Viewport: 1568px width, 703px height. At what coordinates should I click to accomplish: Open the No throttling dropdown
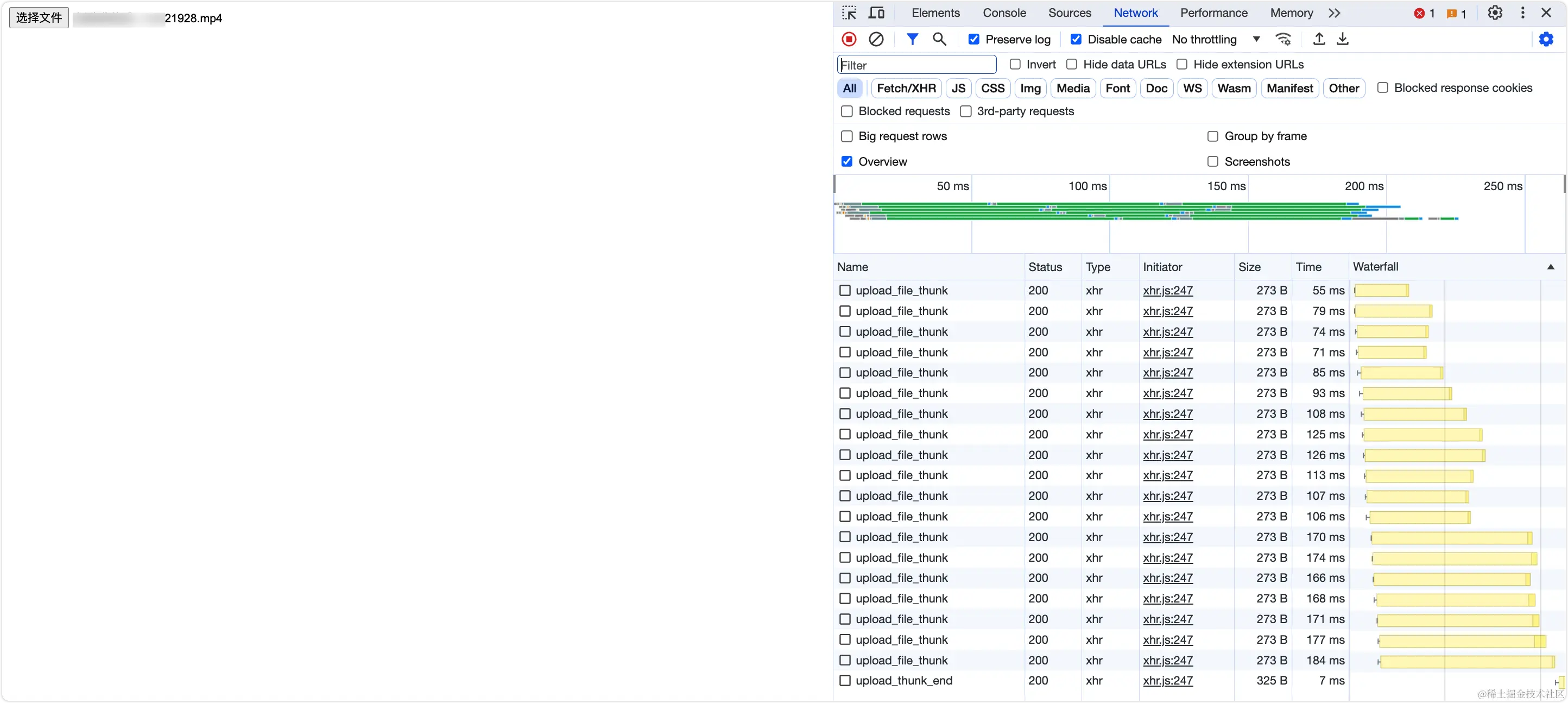(1216, 39)
